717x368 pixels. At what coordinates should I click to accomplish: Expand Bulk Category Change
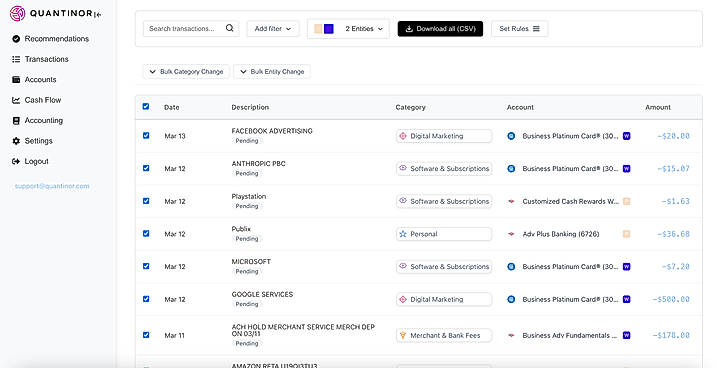pyautogui.click(x=186, y=71)
